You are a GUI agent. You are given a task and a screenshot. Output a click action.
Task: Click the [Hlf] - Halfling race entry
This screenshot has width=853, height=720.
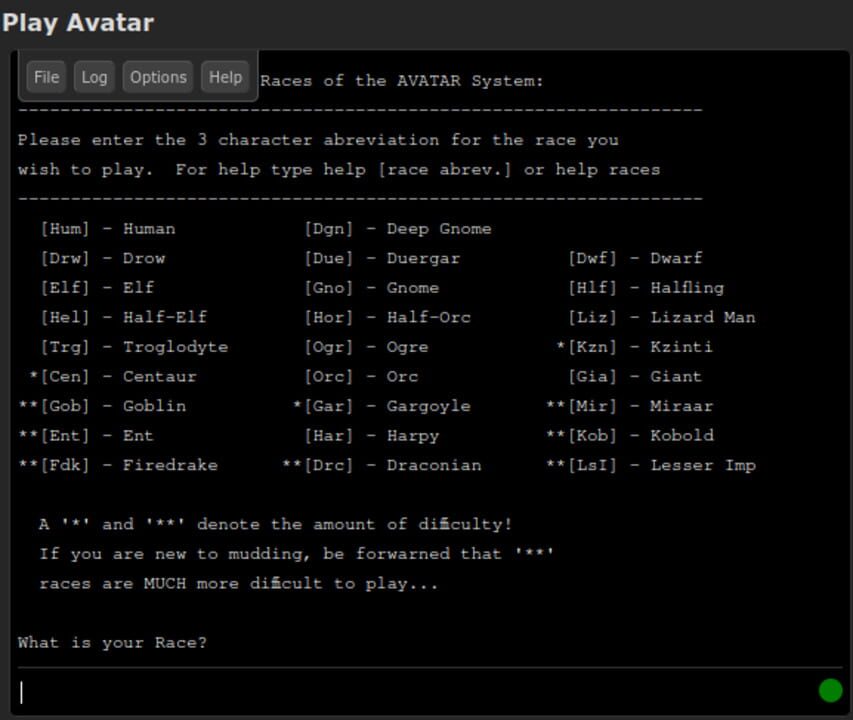646,287
